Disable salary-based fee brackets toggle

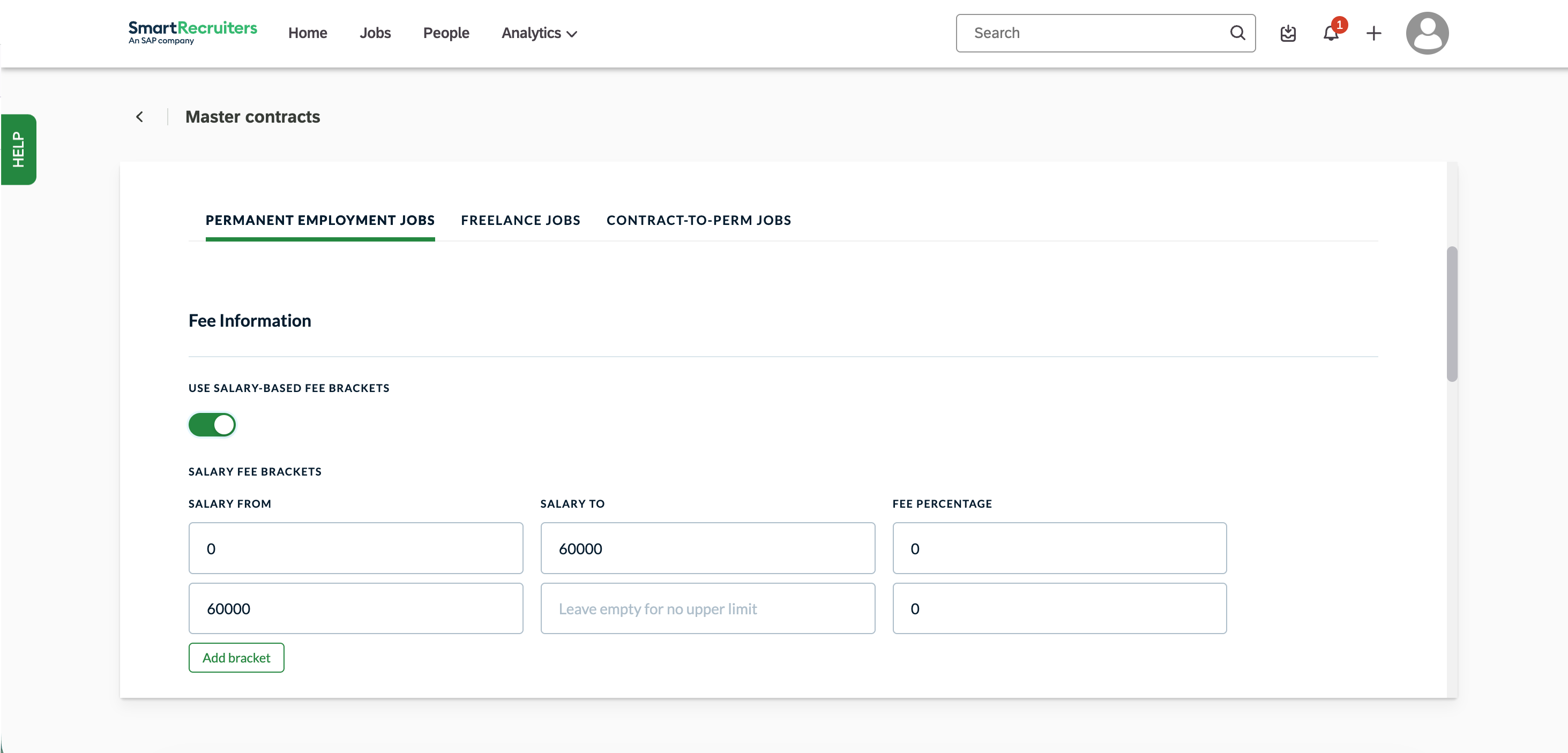pos(212,425)
